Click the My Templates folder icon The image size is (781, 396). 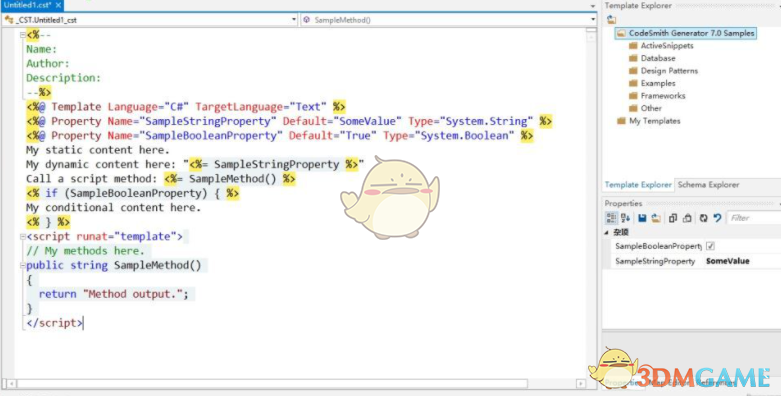pyautogui.click(x=621, y=121)
